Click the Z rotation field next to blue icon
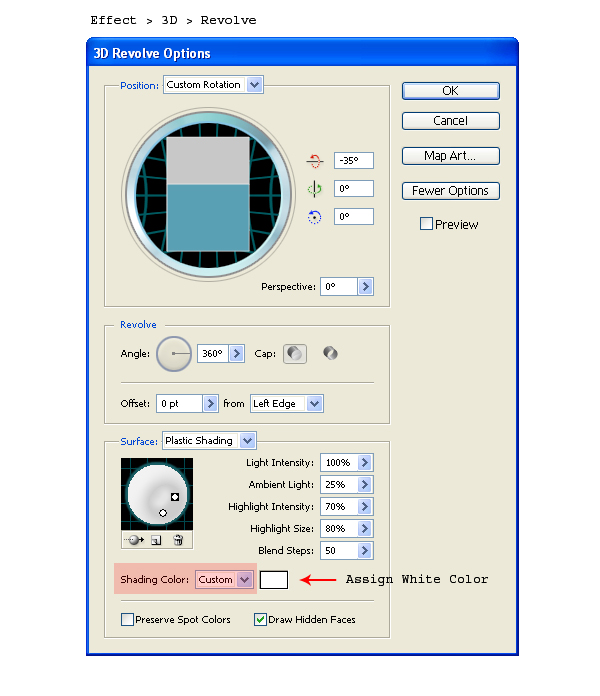This screenshot has width=600, height=696. click(x=354, y=217)
